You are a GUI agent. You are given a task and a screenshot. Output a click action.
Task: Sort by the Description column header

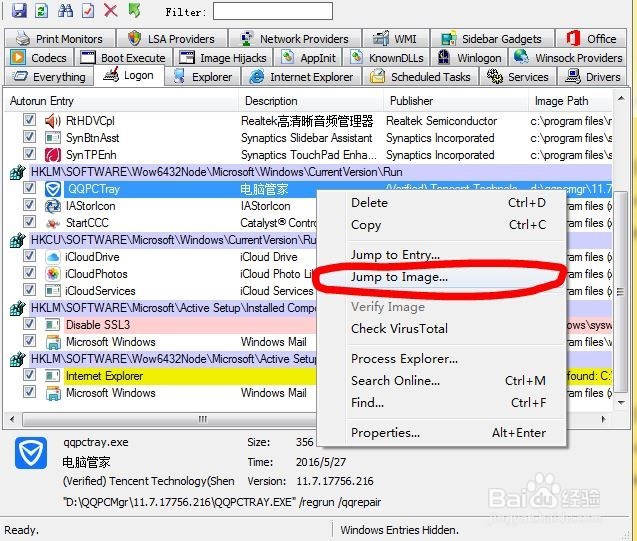[311, 100]
